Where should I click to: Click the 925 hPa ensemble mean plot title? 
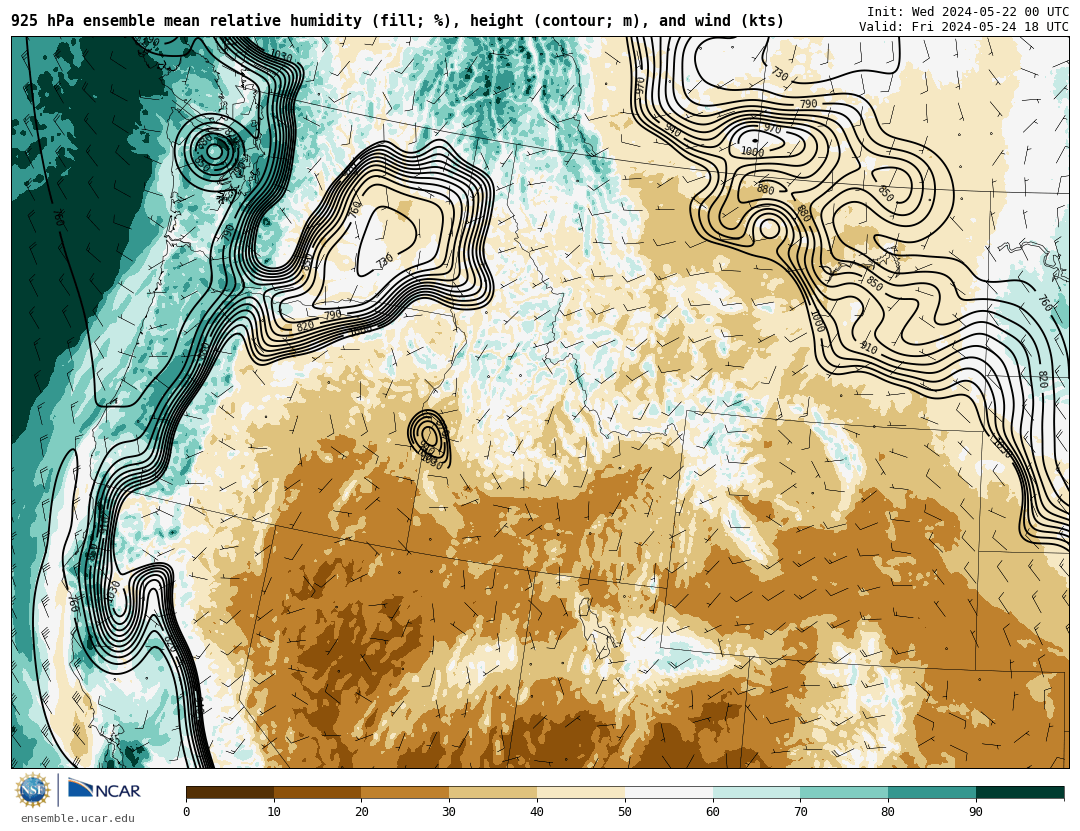397,21
